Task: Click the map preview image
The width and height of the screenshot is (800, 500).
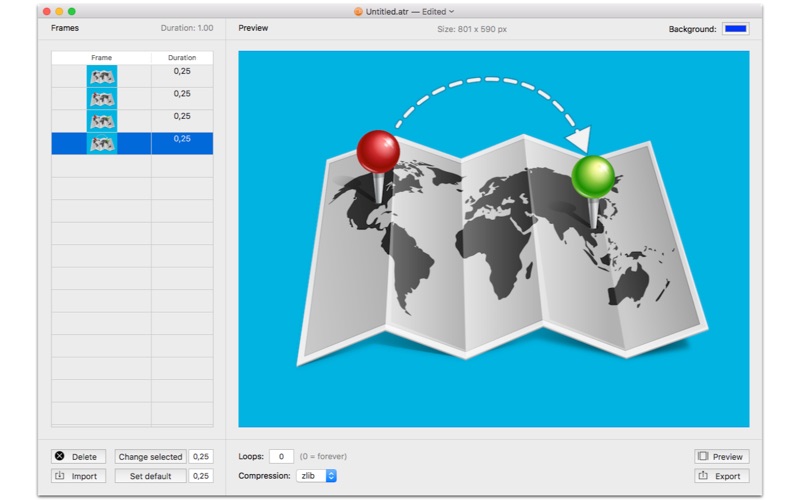Action: (x=494, y=239)
